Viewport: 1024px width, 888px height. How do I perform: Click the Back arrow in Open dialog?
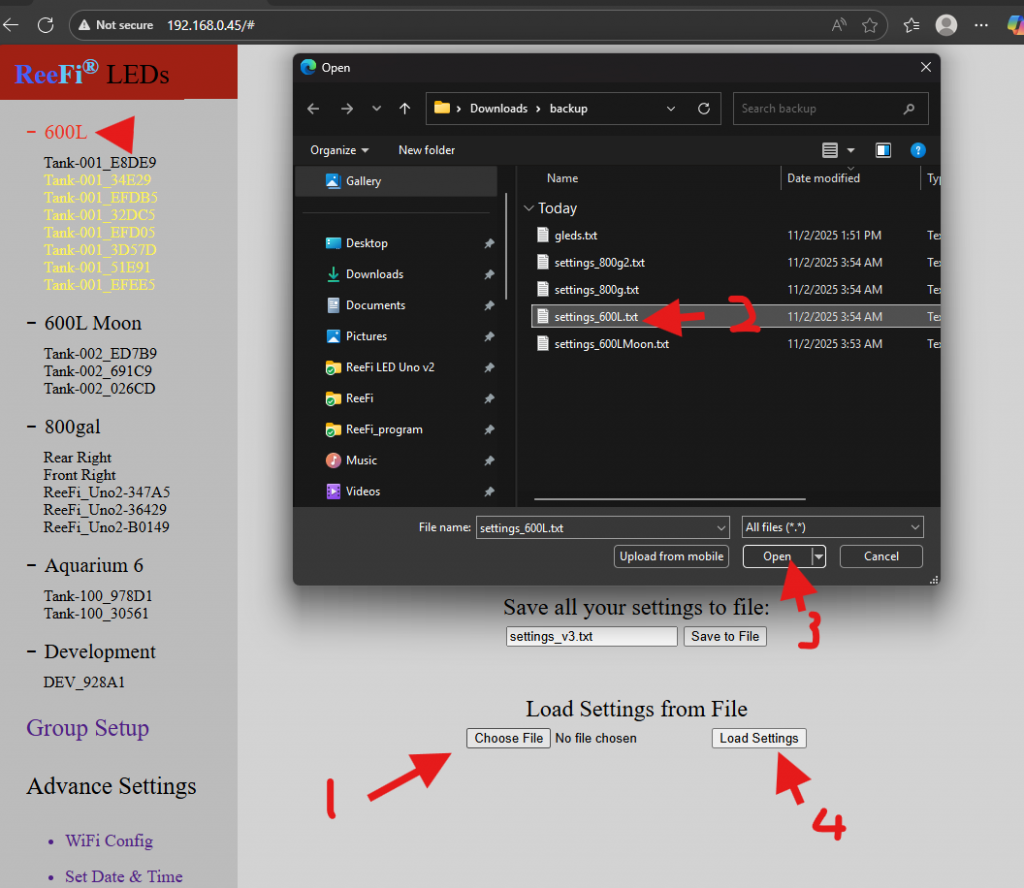pos(314,109)
